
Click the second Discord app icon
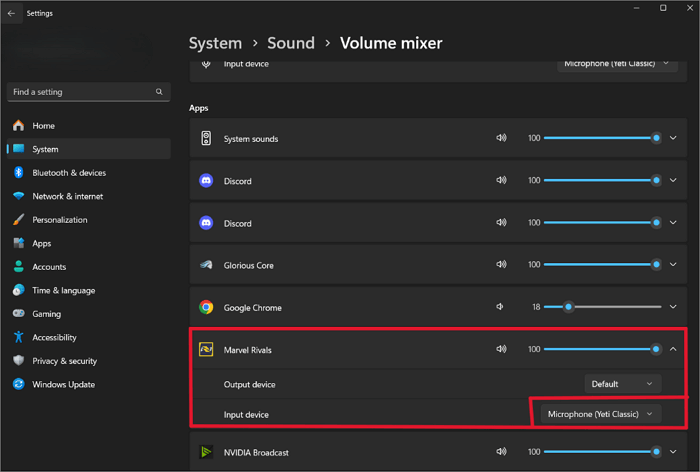click(206, 222)
